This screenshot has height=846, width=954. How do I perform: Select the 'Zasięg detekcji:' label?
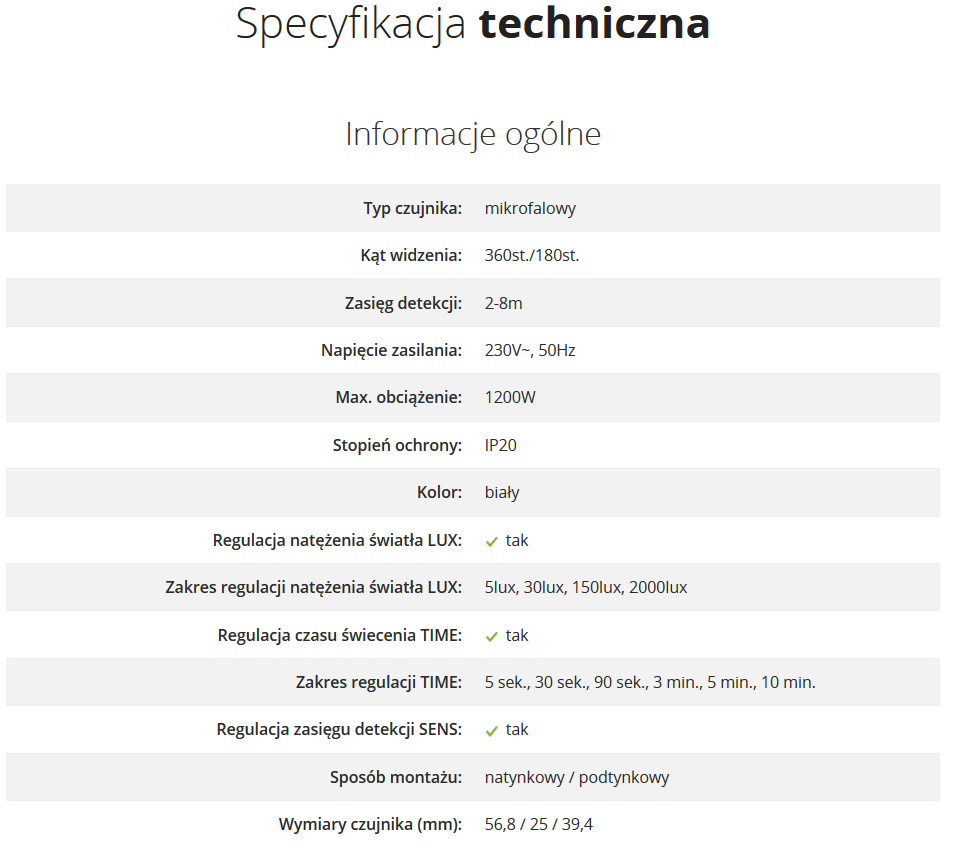403,303
